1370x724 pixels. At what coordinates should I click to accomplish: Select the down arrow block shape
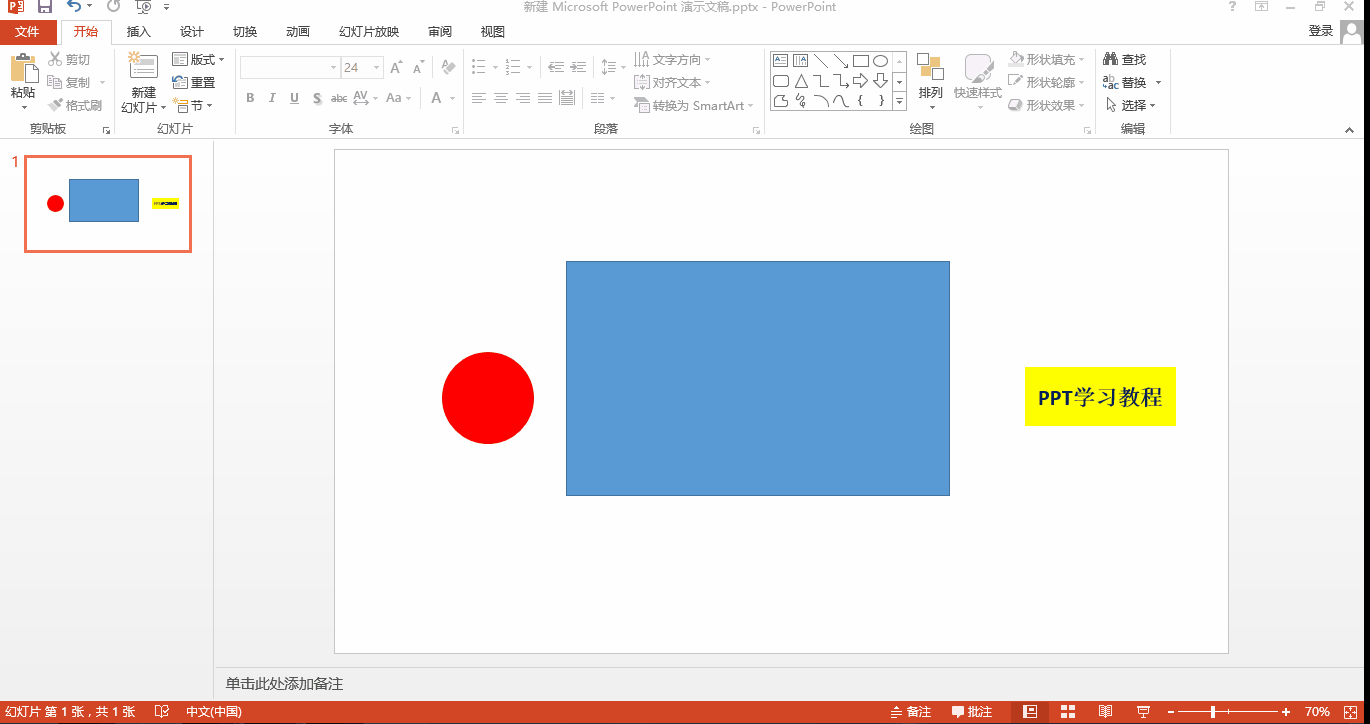881,81
